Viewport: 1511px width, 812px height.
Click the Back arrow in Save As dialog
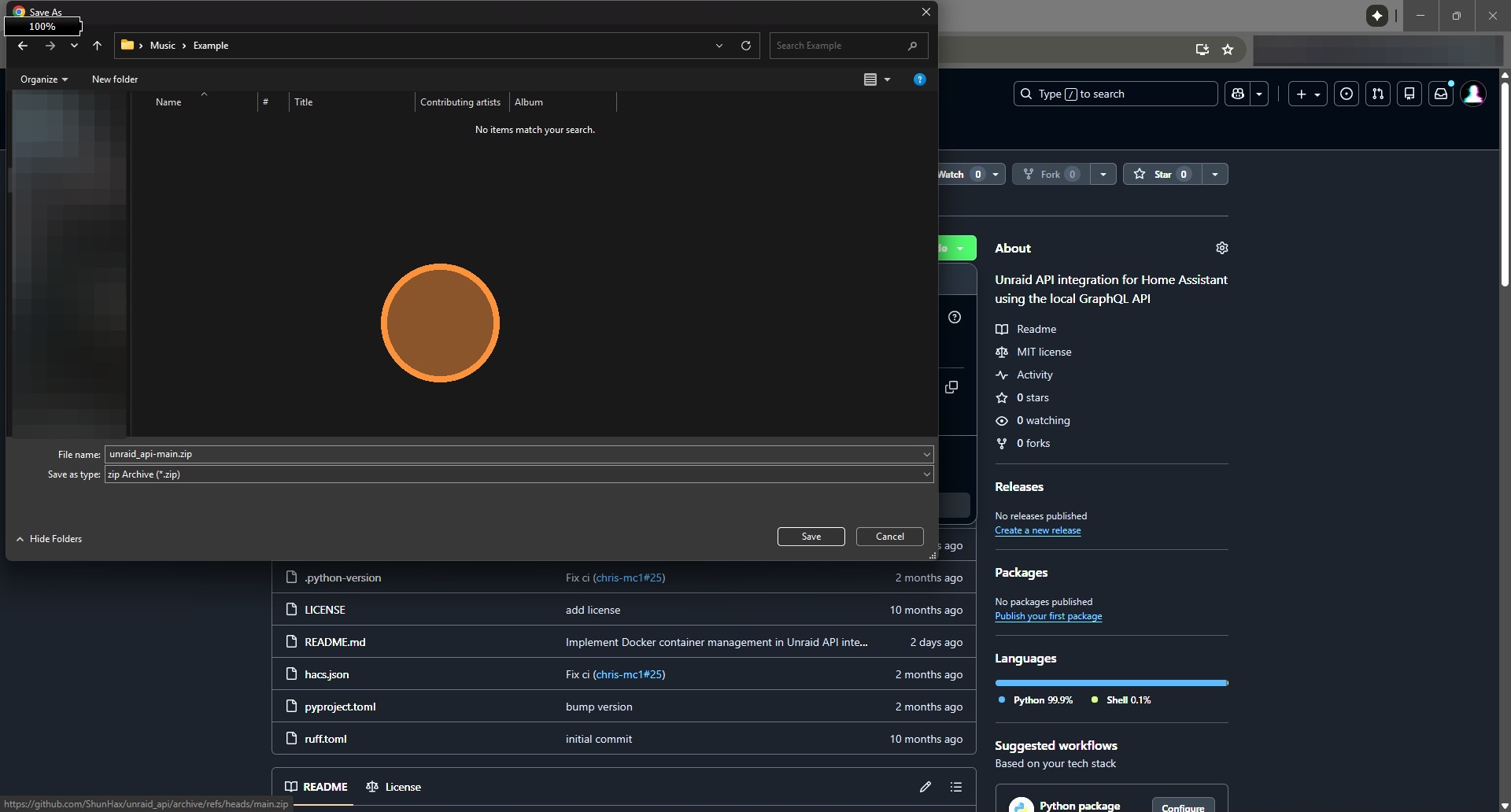click(23, 46)
